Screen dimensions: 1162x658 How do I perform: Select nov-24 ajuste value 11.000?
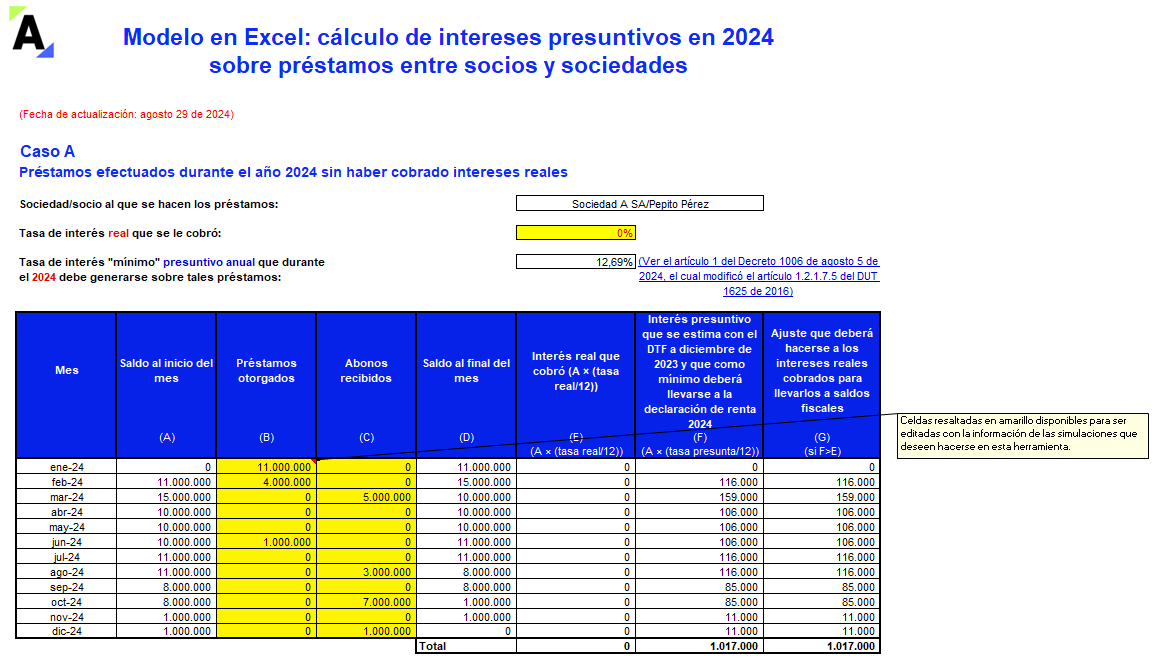click(x=822, y=617)
